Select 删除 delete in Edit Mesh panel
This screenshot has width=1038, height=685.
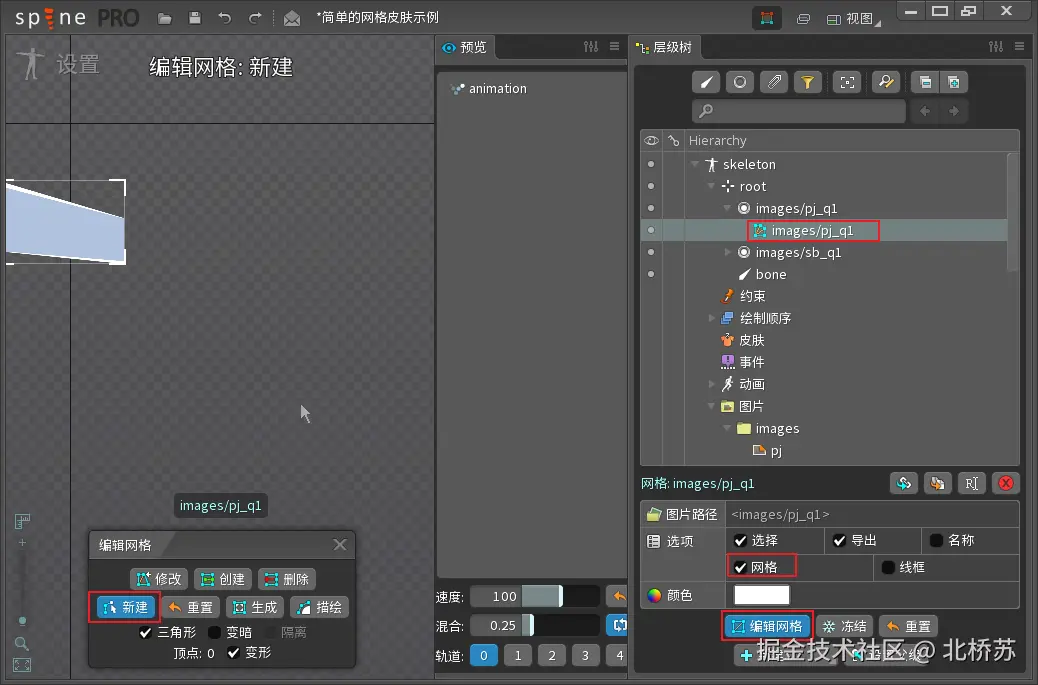tap(287, 579)
